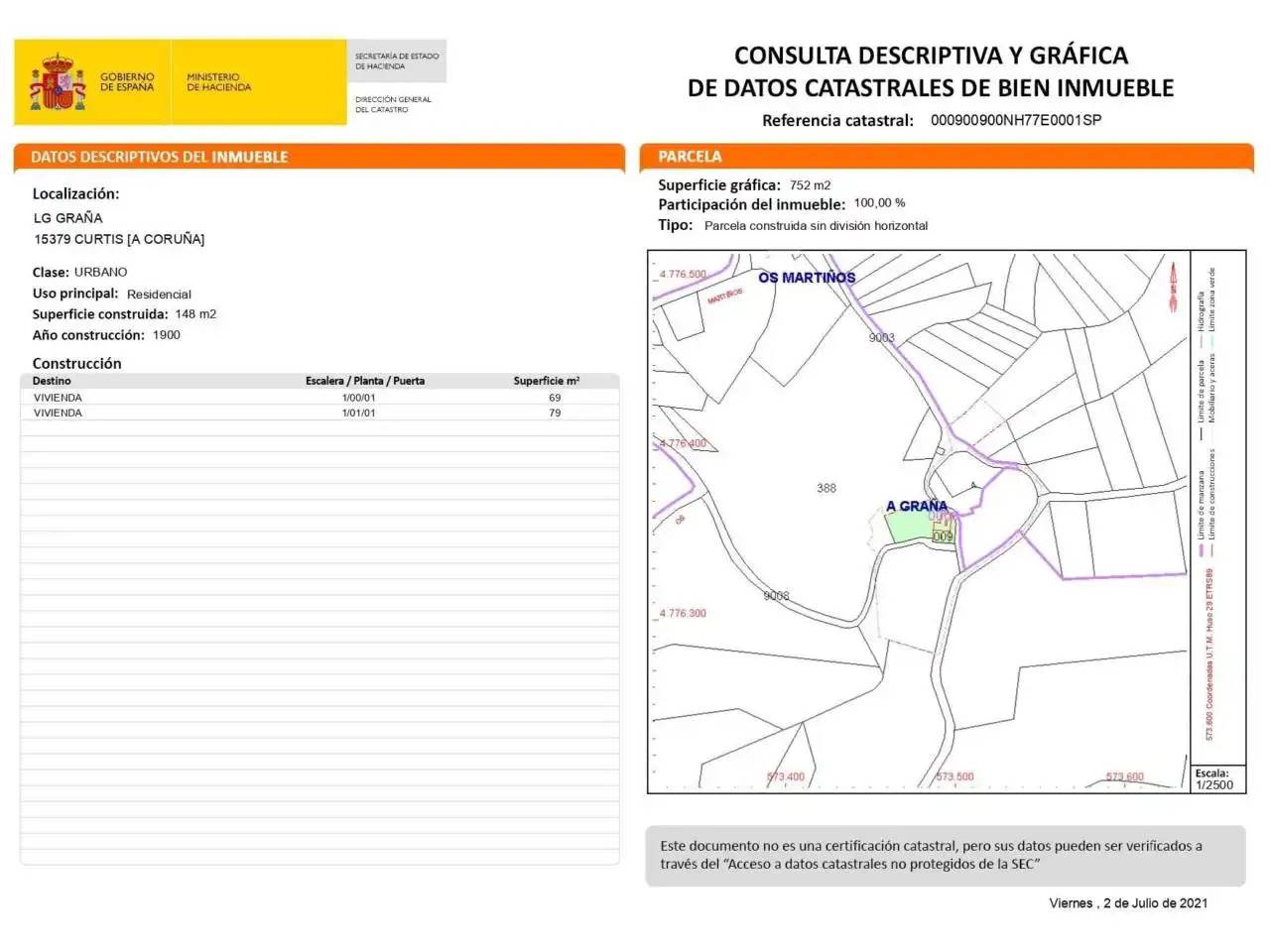1270x952 pixels.
Task: Select the 'LG GRAÑA' address line
Action: point(67,218)
